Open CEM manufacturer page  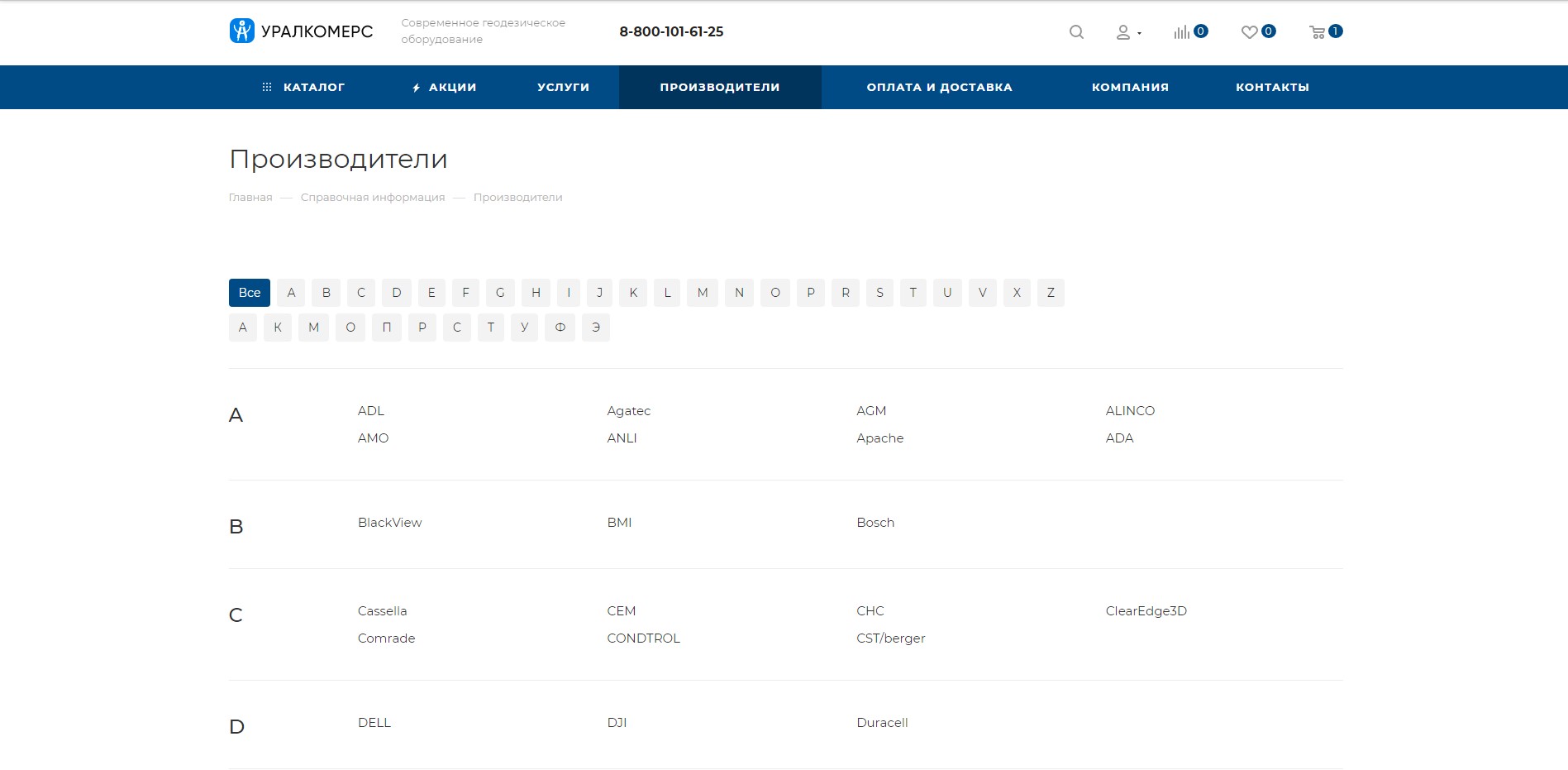(622, 611)
